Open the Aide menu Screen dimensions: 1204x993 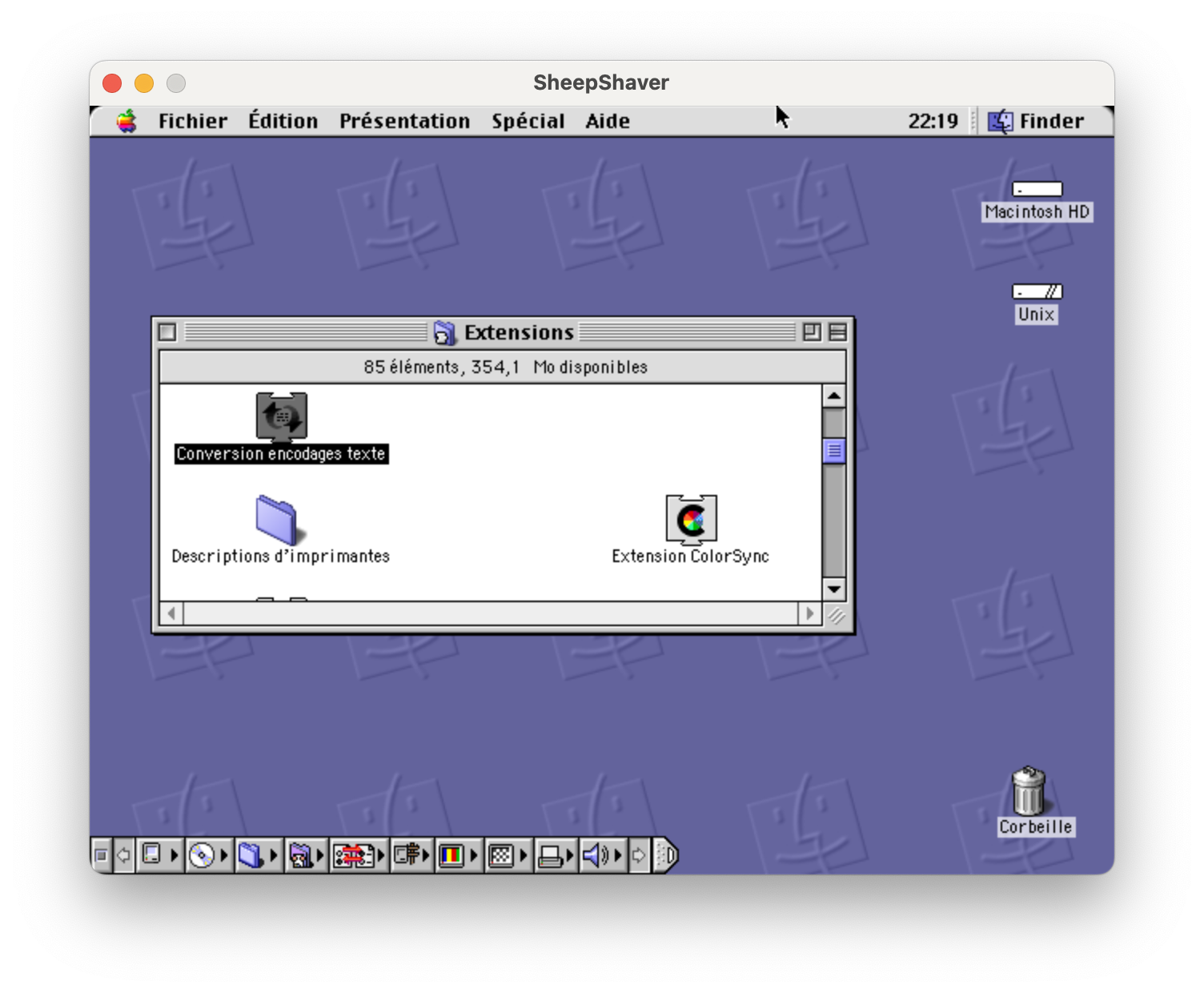point(608,122)
